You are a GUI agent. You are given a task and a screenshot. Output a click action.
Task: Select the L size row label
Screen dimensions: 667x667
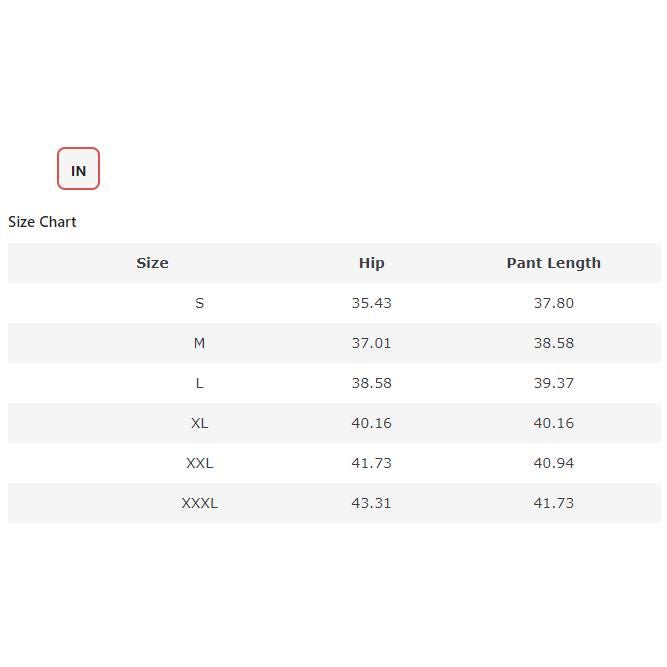(199, 383)
